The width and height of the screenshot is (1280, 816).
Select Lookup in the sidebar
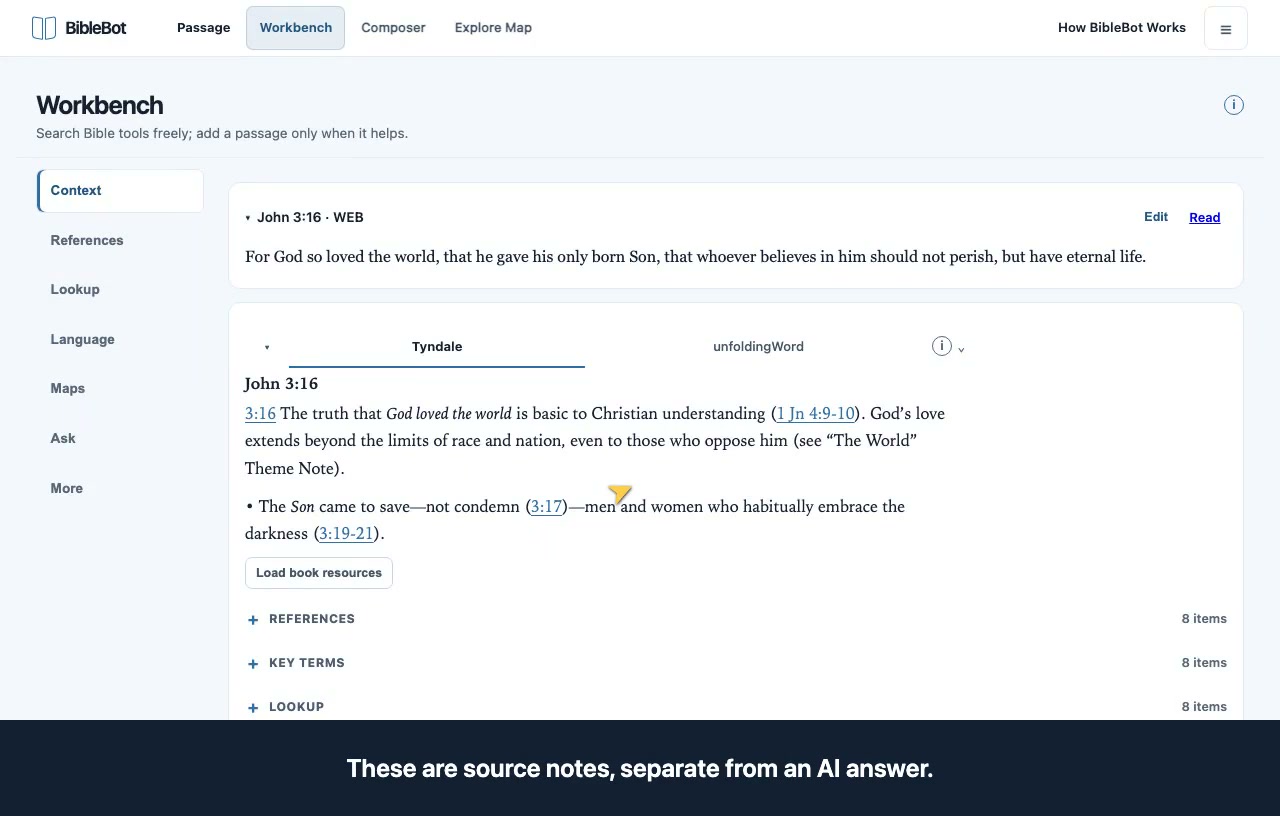point(120,289)
